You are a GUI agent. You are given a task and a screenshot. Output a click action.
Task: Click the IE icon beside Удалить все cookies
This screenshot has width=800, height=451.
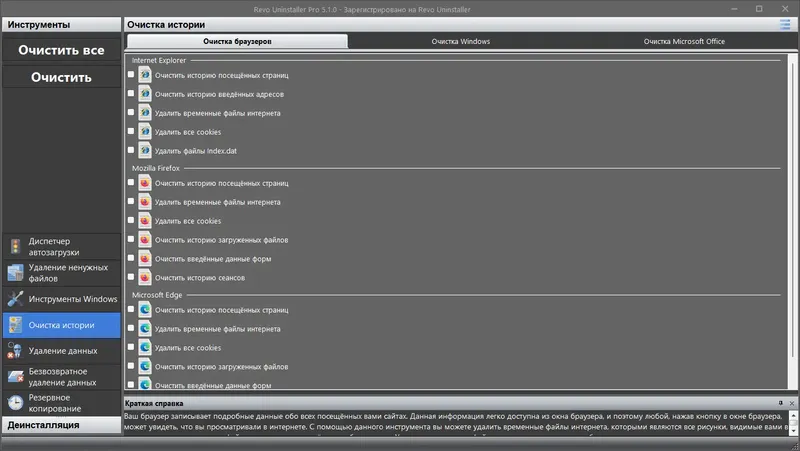click(145, 132)
